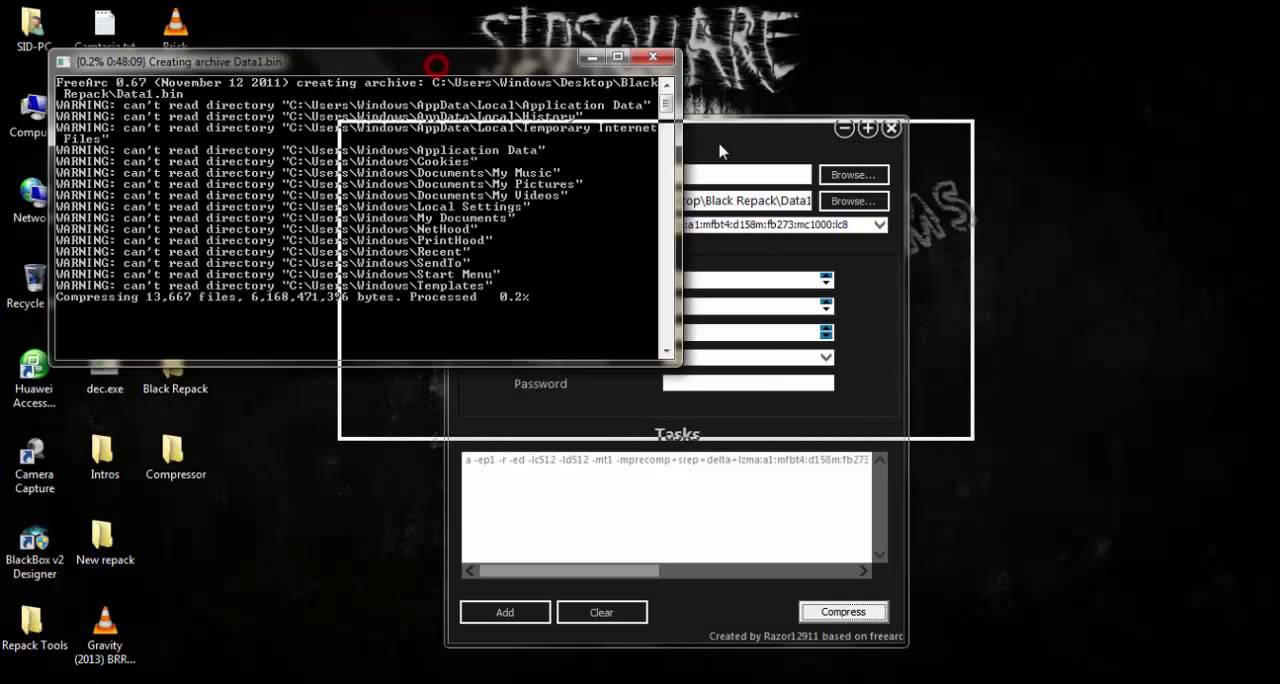Viewport: 1280px width, 684px height.
Task: Open the Cantasia.txt file on desktop
Action: click(104, 28)
